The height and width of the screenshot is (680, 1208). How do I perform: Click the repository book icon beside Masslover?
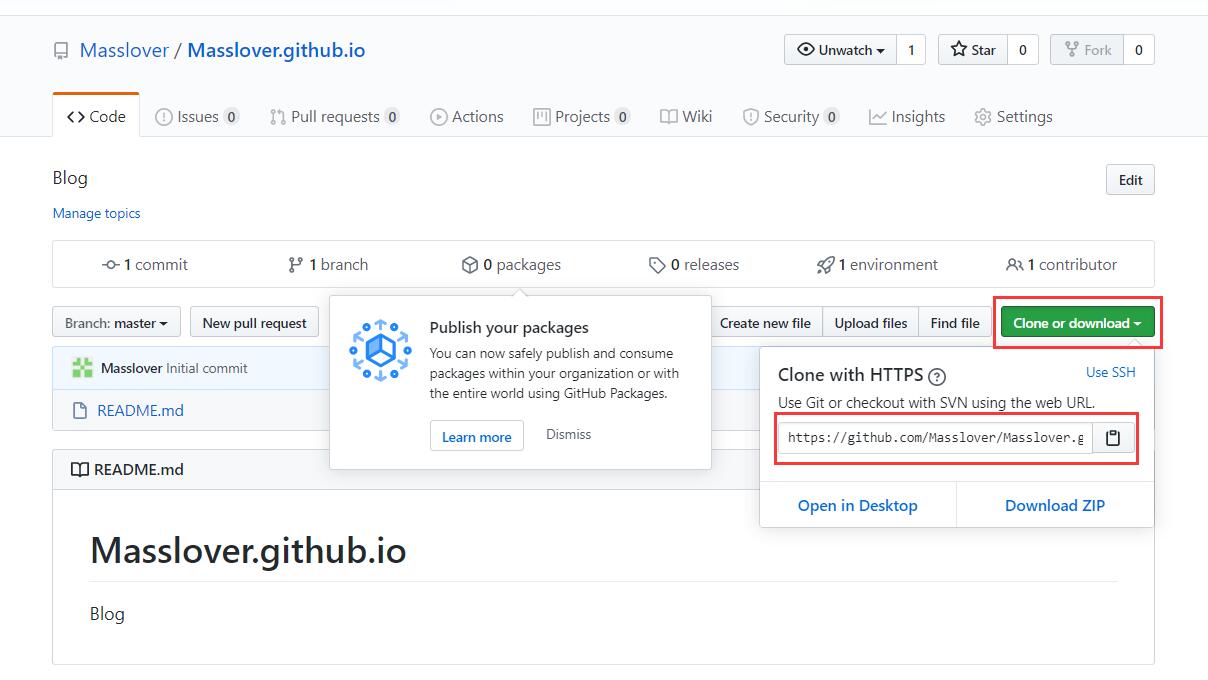click(61, 51)
